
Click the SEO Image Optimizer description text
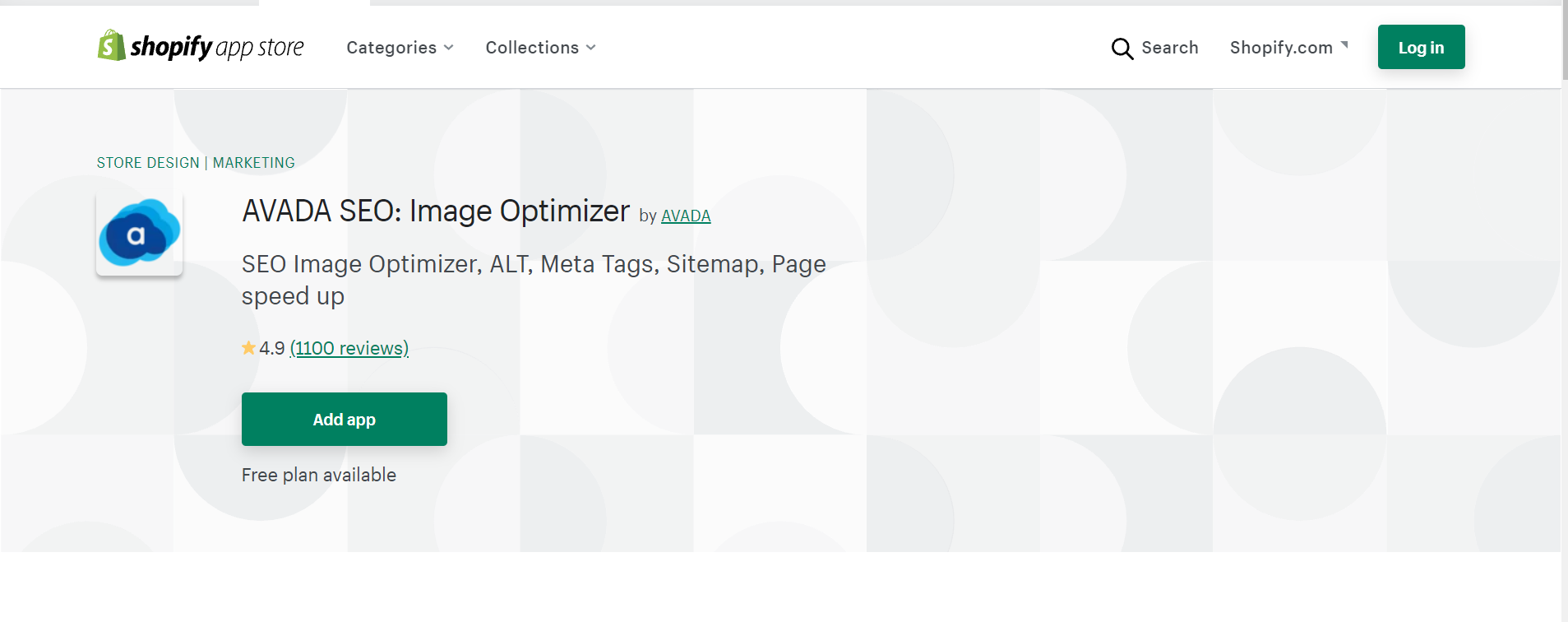click(x=534, y=280)
